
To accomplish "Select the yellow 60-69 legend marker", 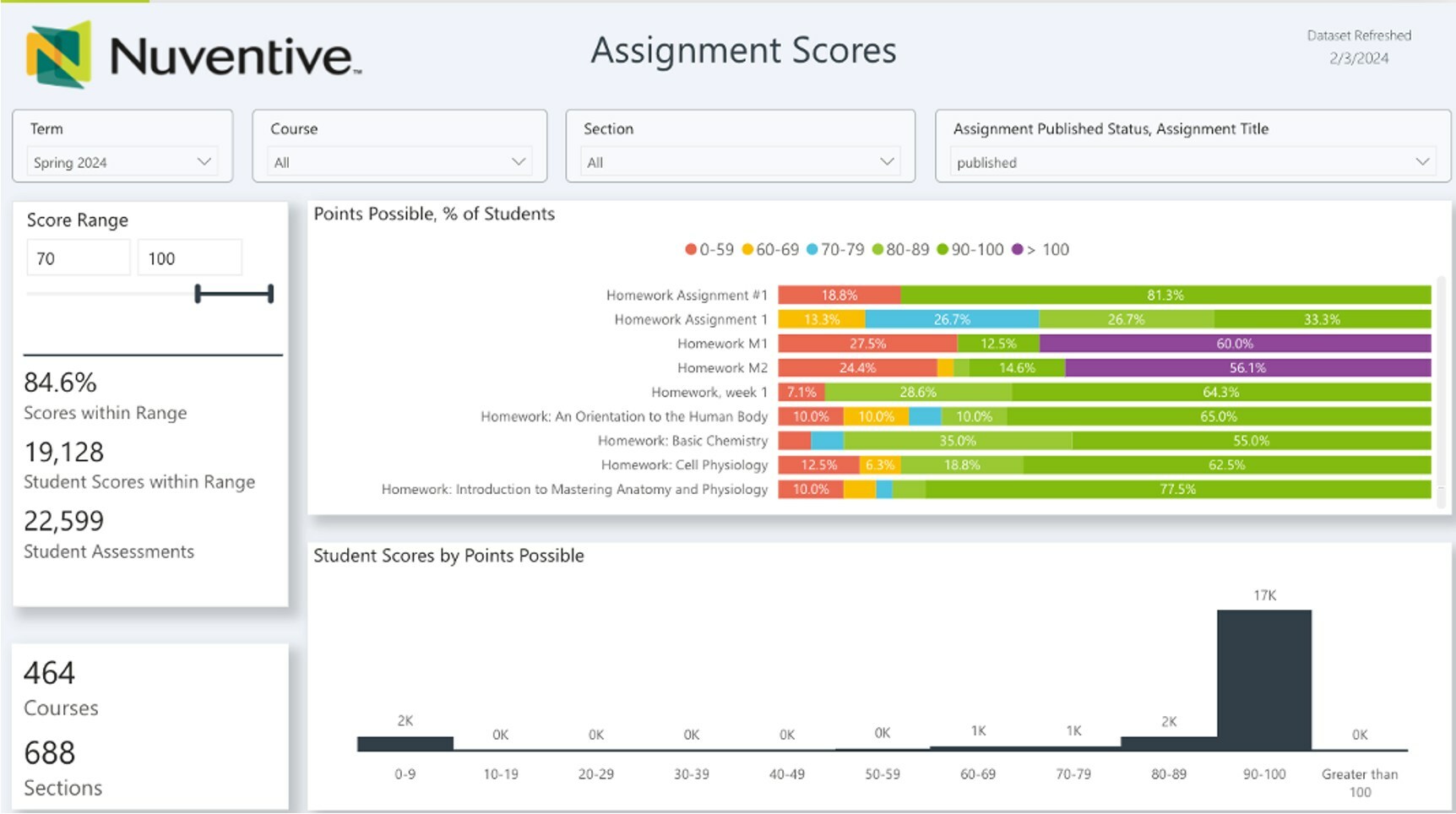I will tap(747, 250).
